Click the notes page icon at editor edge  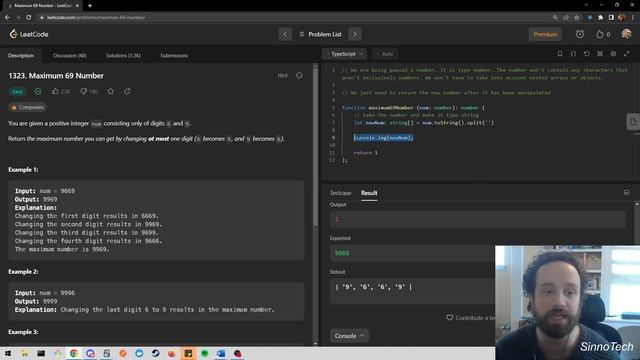[x=633, y=122]
